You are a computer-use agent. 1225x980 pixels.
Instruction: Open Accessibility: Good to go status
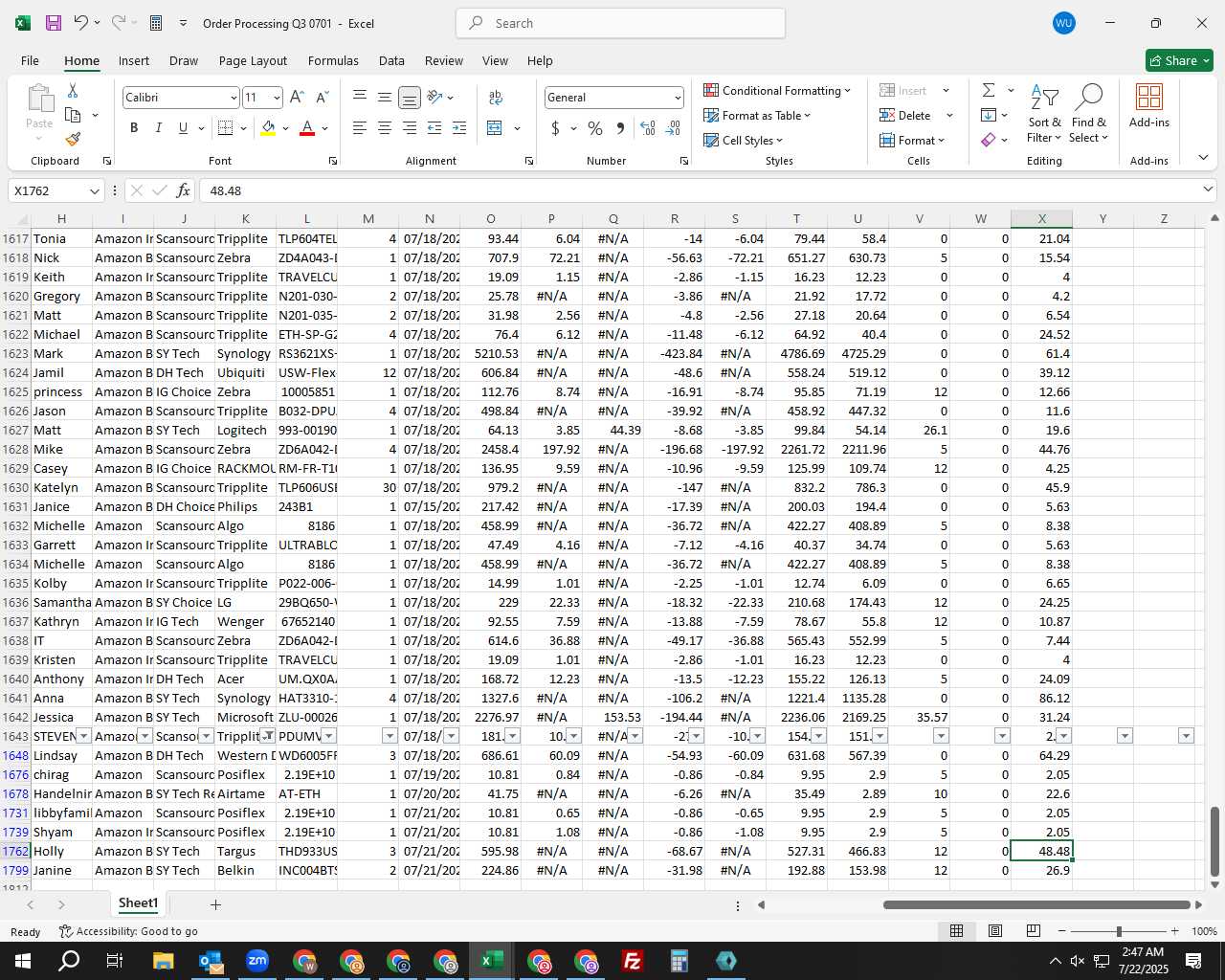pyautogui.click(x=128, y=931)
